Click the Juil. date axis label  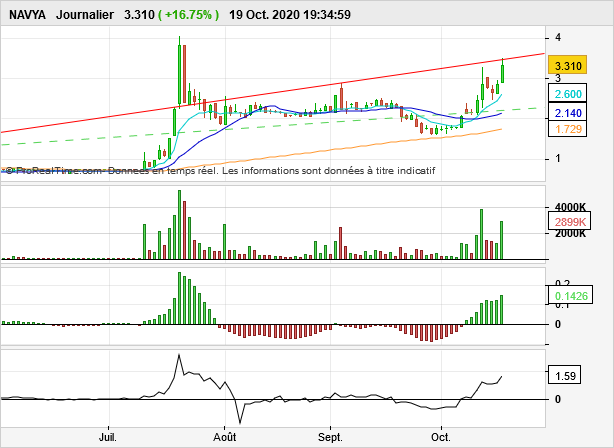pyautogui.click(x=107, y=437)
